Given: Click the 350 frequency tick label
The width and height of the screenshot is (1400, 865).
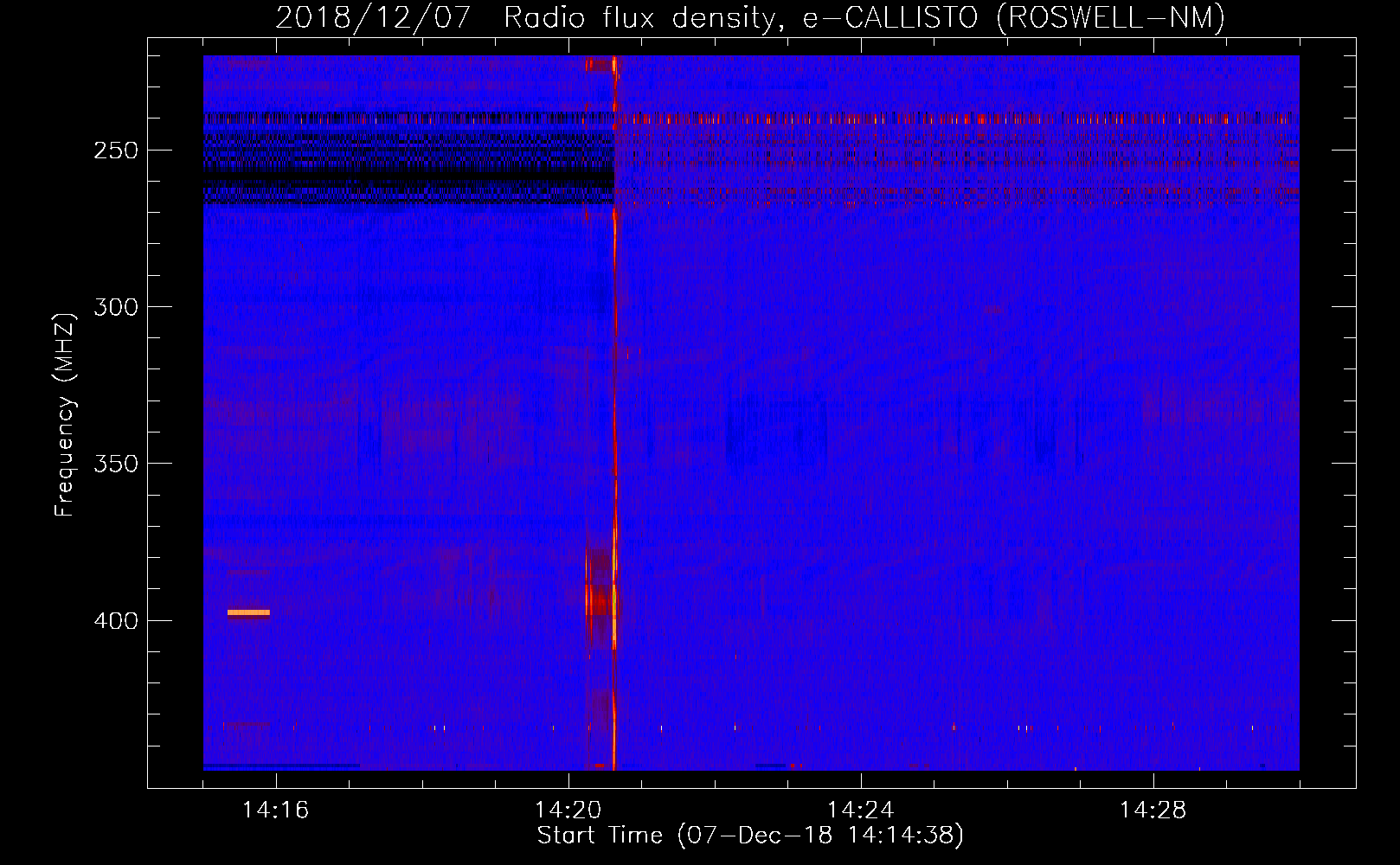Looking at the screenshot, I should 116,464.
